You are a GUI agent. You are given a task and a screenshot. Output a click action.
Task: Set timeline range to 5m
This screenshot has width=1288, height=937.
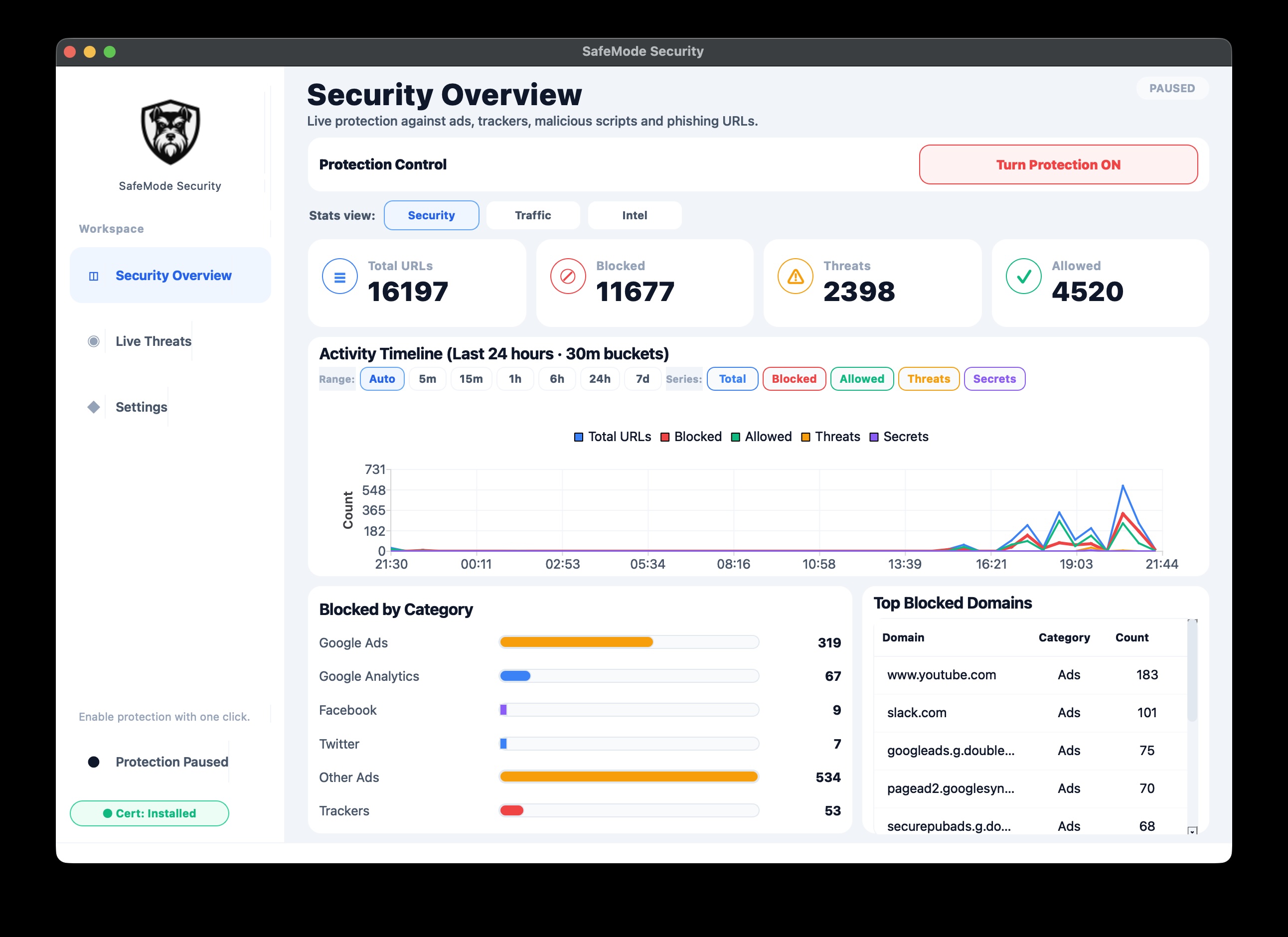pyautogui.click(x=428, y=379)
